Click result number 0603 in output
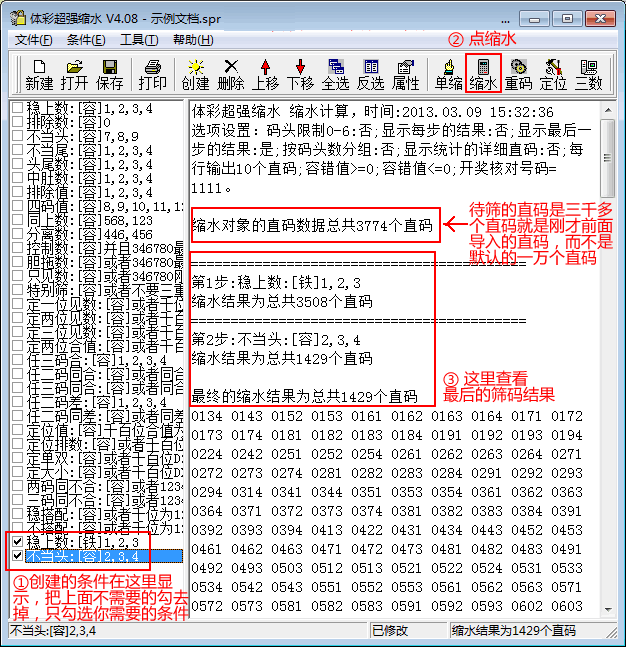The width and height of the screenshot is (626, 647). [567, 606]
